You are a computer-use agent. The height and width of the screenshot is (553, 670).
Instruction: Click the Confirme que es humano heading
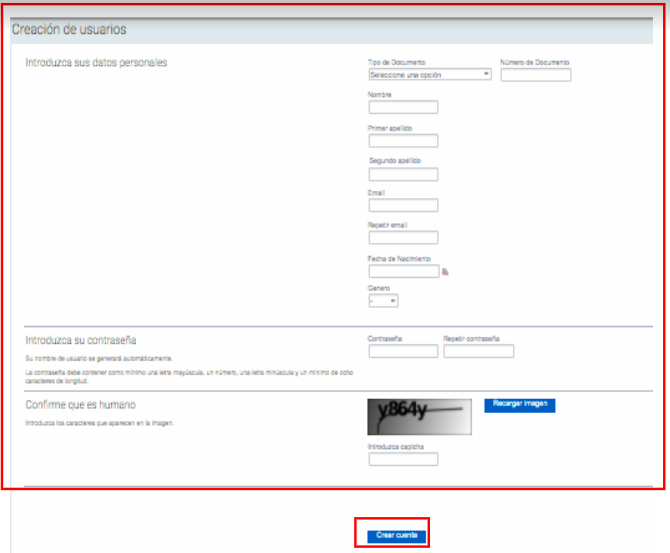80,405
